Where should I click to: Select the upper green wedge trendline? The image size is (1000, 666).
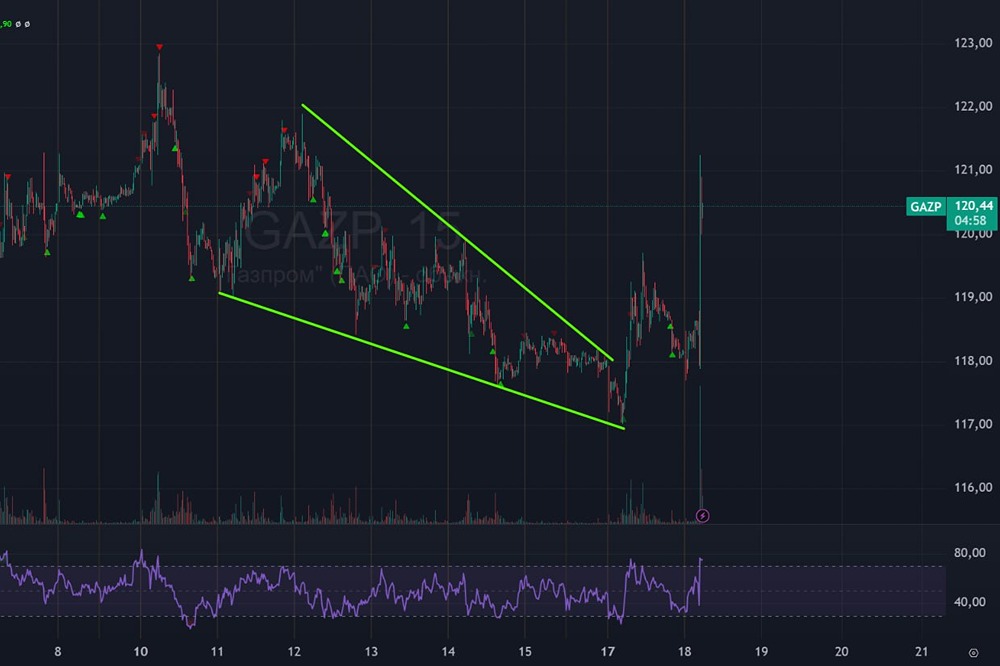coord(457,232)
